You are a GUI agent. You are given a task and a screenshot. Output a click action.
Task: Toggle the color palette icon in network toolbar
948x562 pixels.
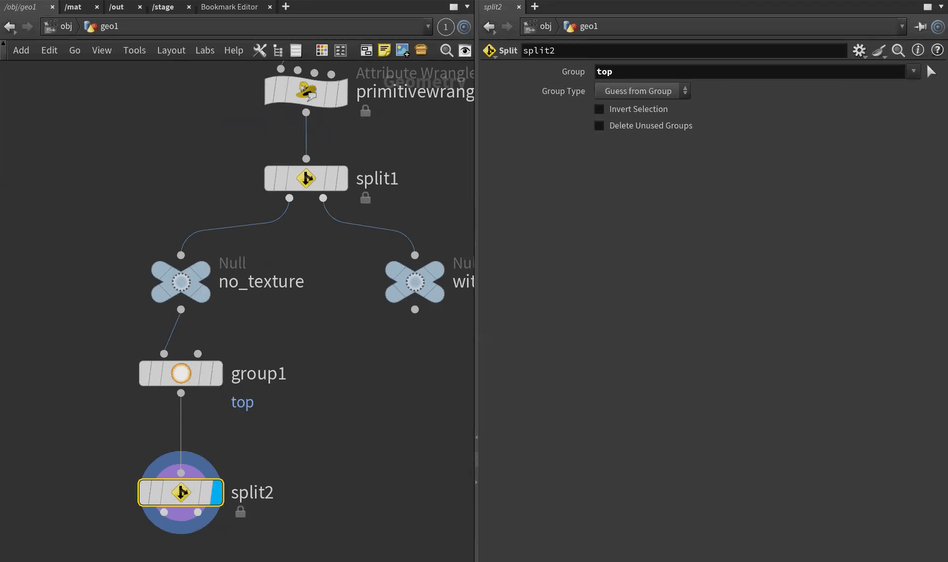(x=322, y=50)
